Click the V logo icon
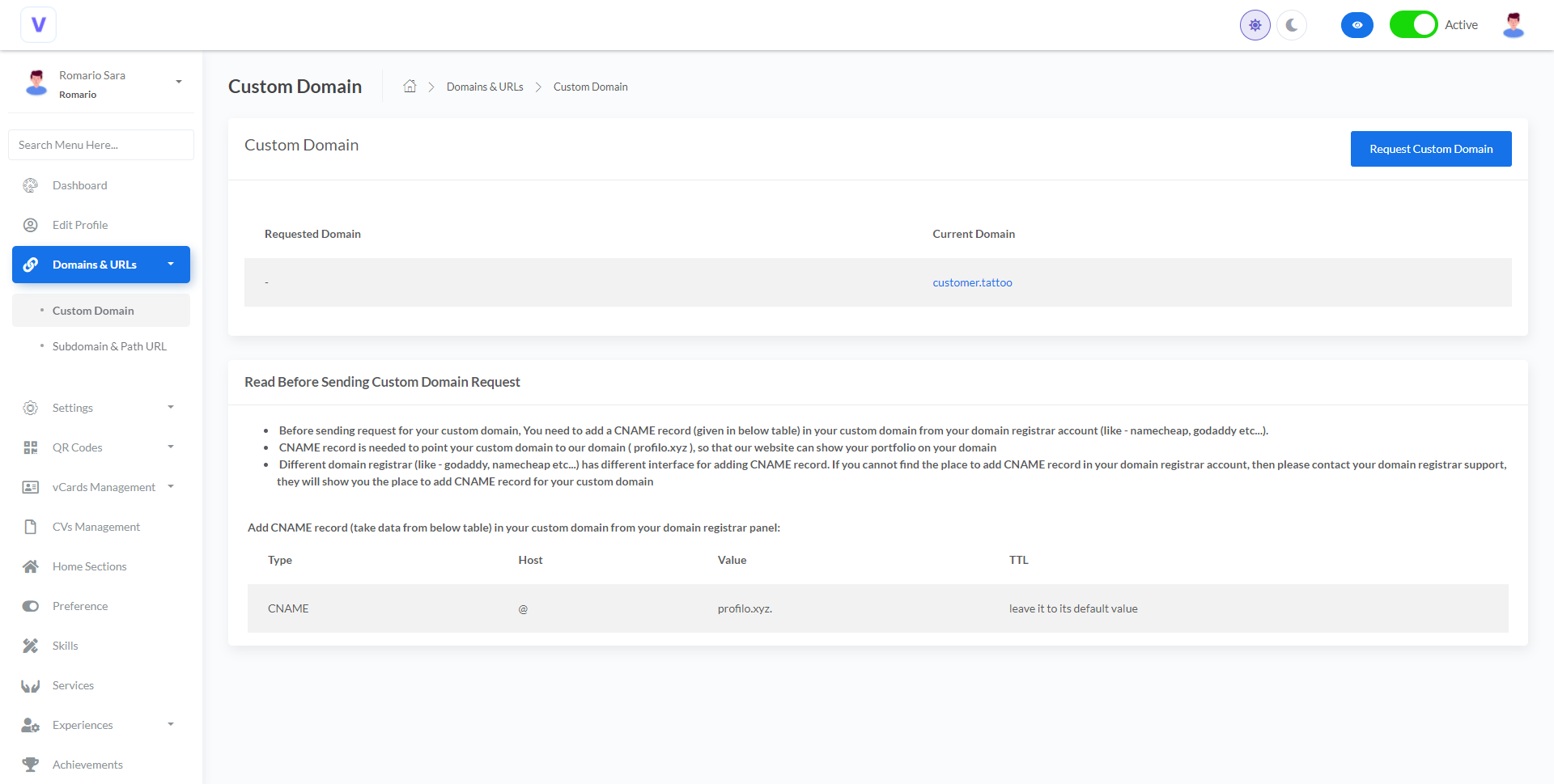This screenshot has width=1554, height=784. [x=38, y=25]
